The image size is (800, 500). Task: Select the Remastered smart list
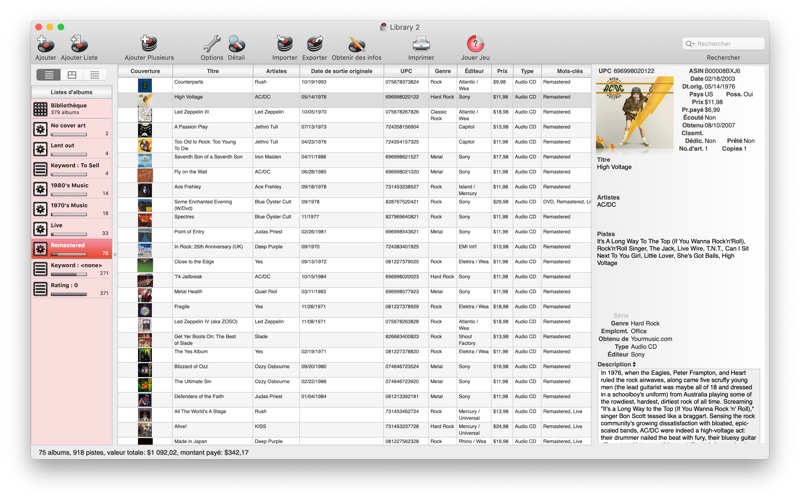(x=72, y=248)
